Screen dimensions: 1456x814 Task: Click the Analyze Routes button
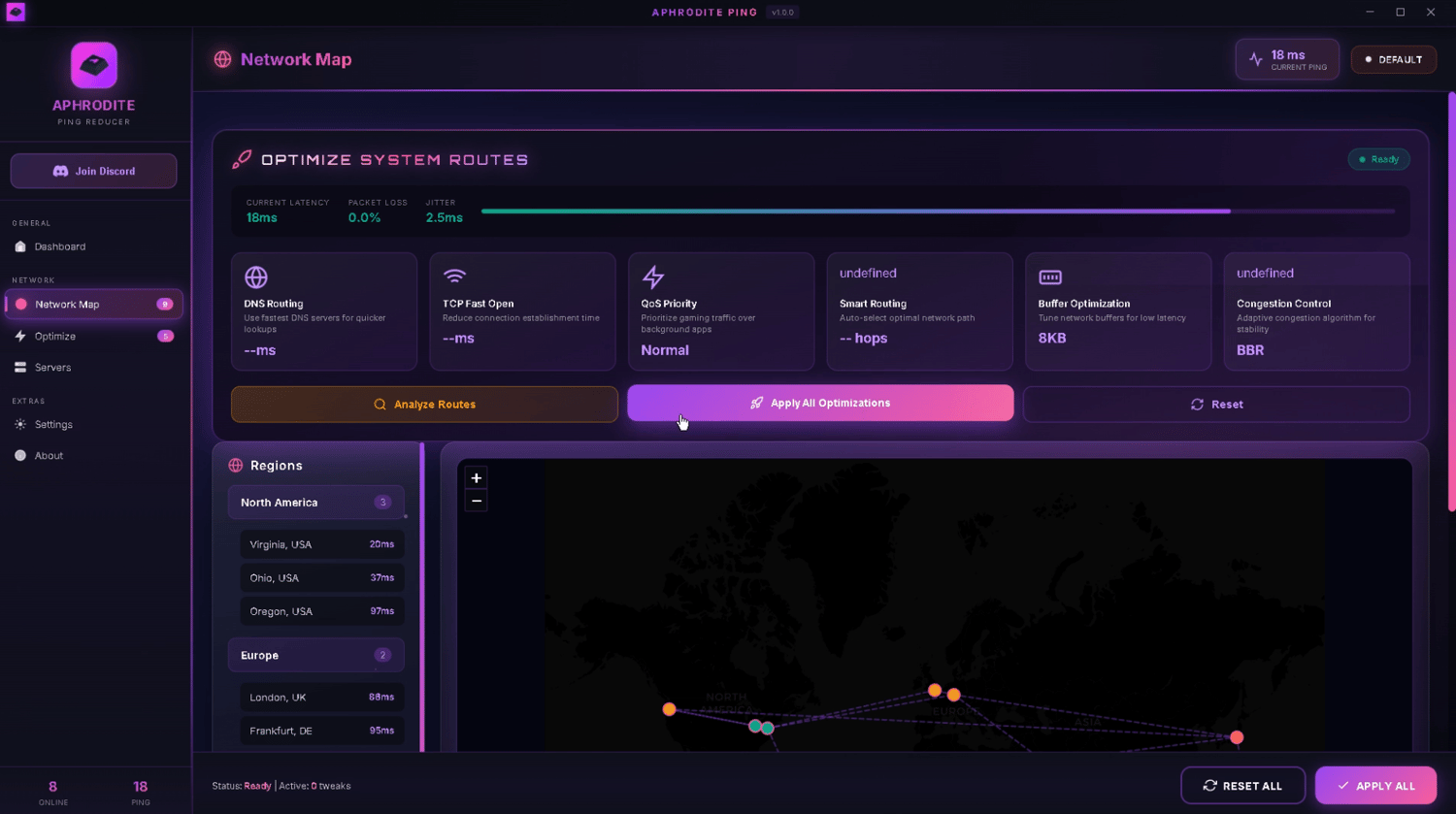[424, 405]
